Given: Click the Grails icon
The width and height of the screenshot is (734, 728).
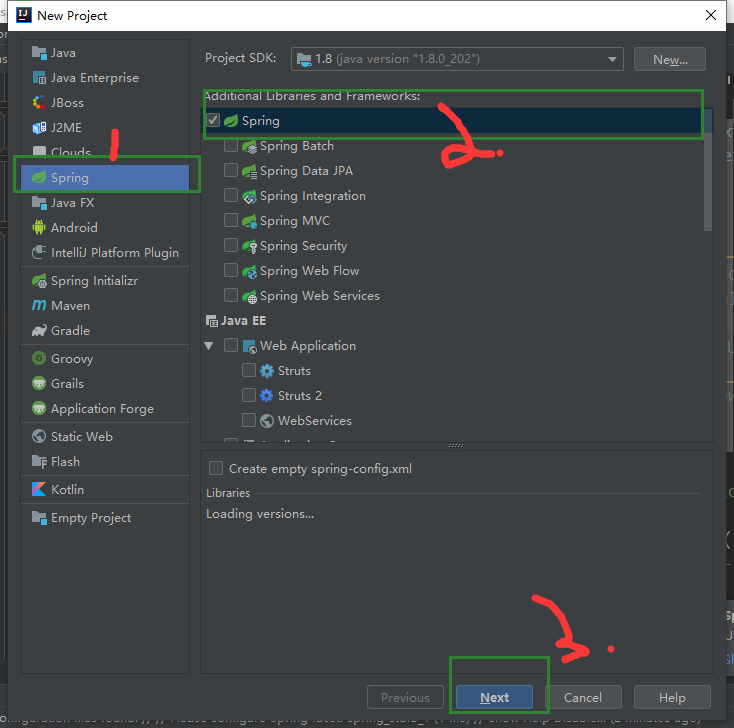Looking at the screenshot, I should pyautogui.click(x=39, y=383).
